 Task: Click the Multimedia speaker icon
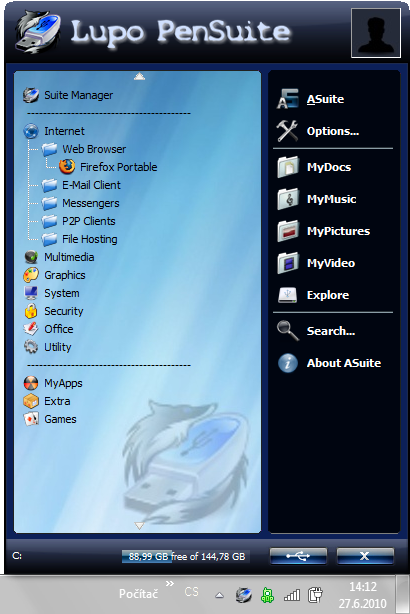31,257
